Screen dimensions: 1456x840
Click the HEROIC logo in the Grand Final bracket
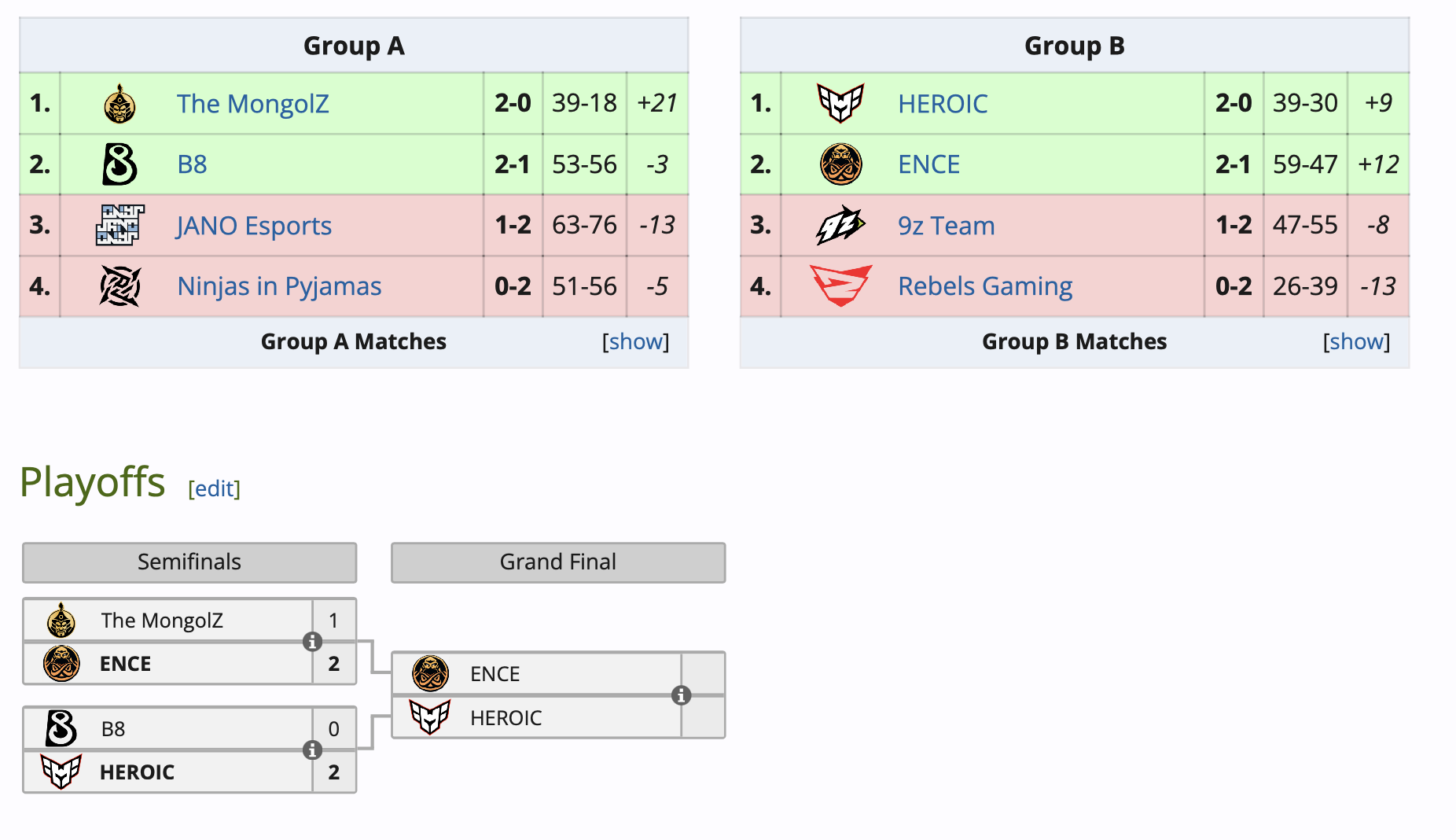(x=428, y=718)
